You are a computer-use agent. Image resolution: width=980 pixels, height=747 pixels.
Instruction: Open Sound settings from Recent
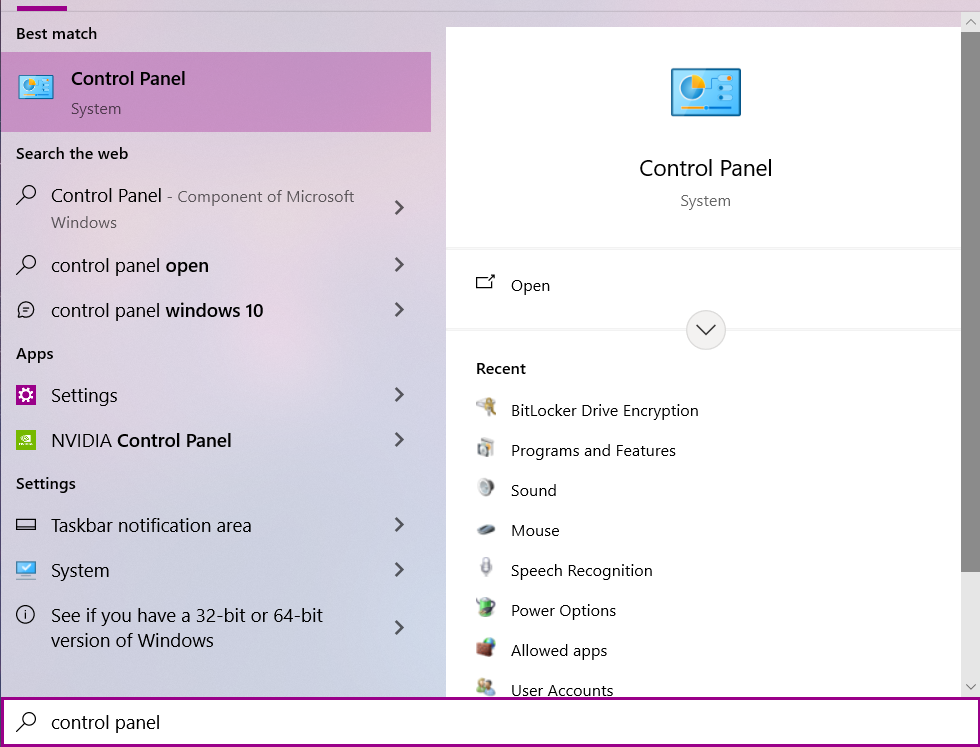533,490
